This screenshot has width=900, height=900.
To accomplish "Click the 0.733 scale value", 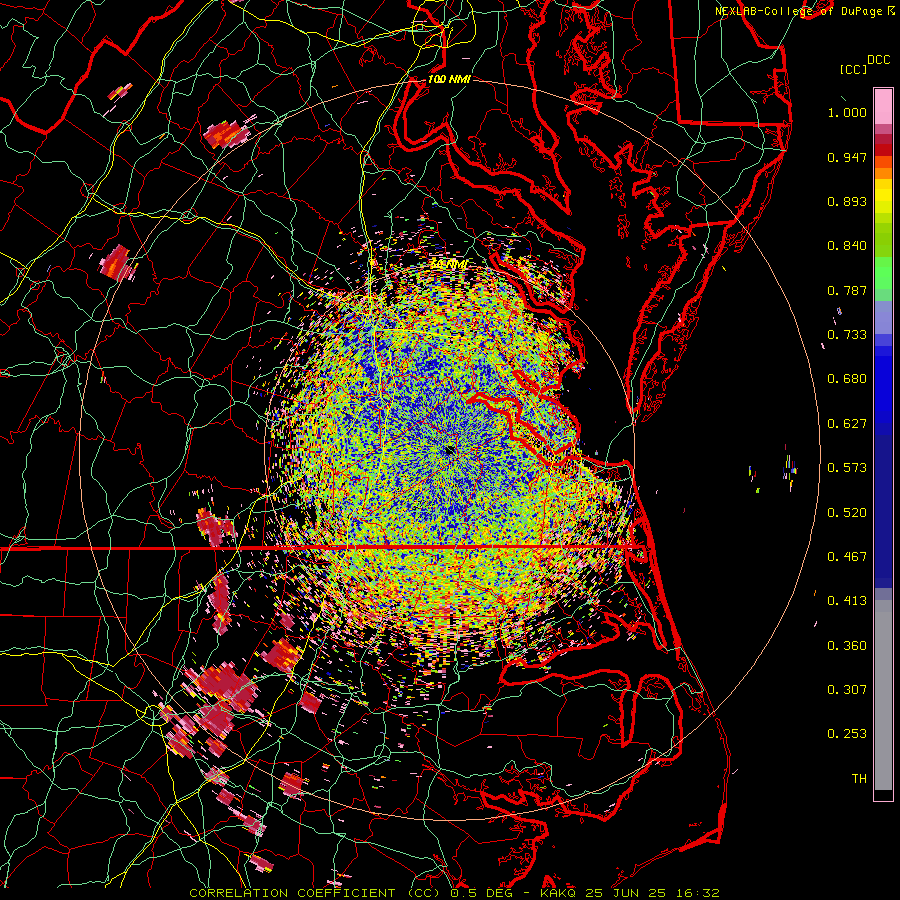I will (x=847, y=335).
